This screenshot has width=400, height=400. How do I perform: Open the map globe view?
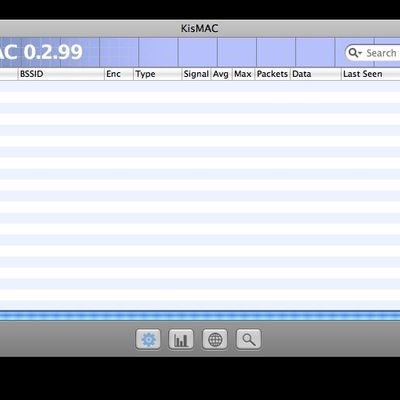click(215, 339)
